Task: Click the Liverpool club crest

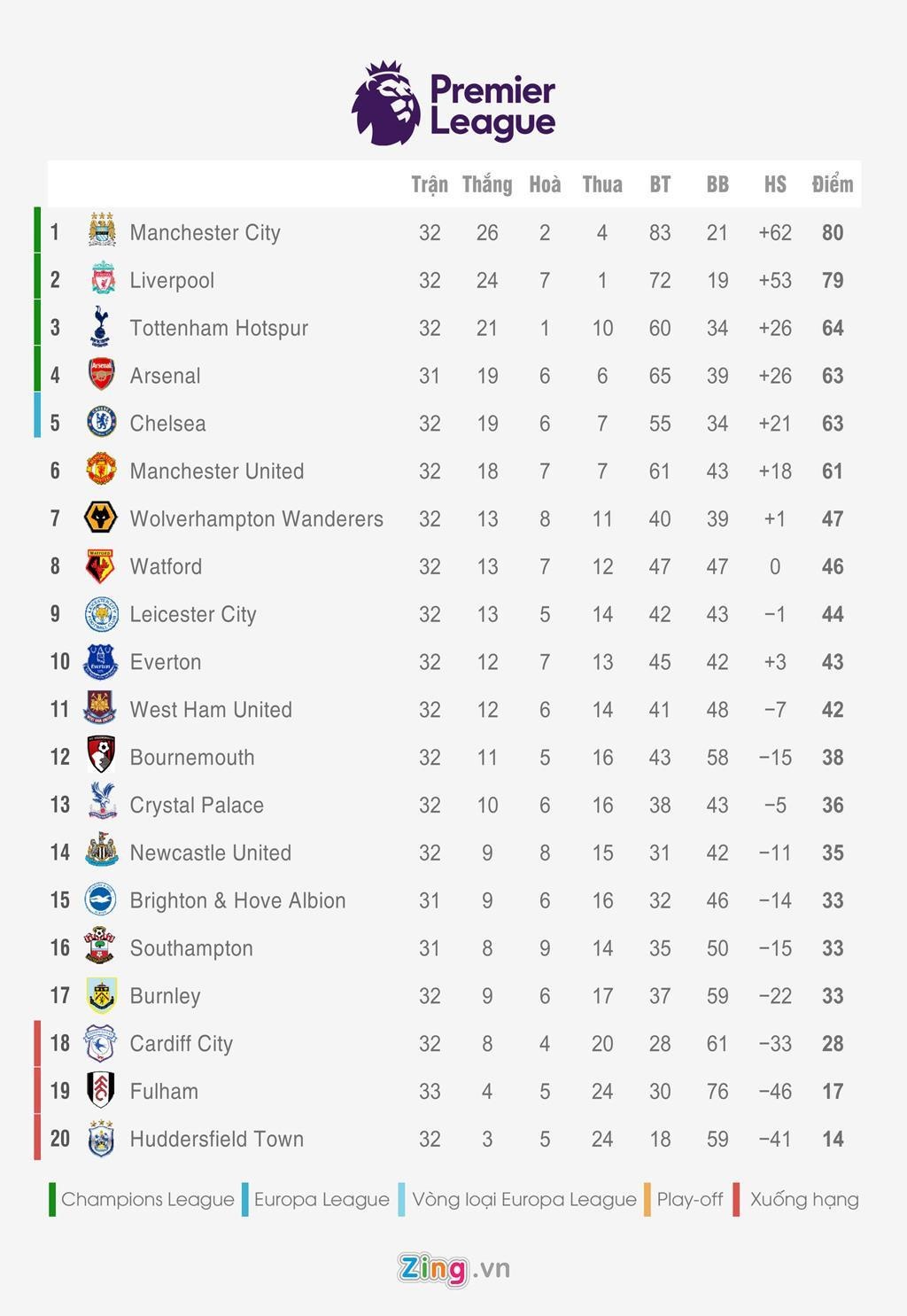Action: pos(102,279)
